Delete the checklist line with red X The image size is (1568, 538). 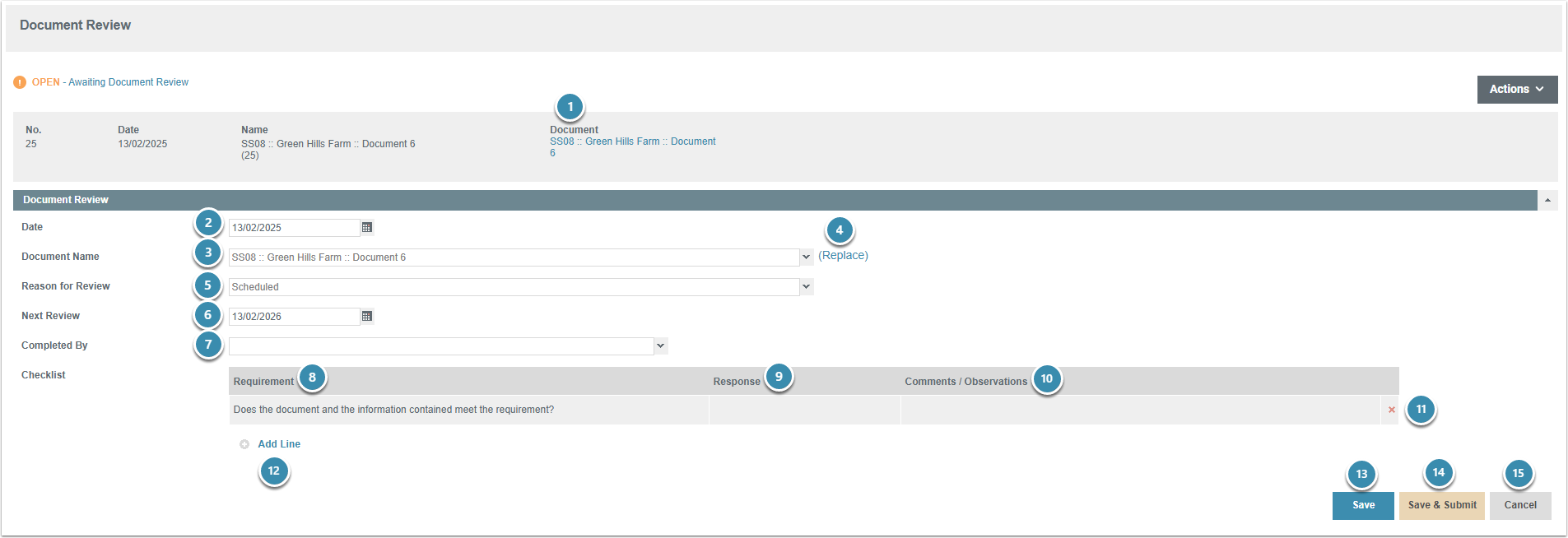coord(1391,410)
